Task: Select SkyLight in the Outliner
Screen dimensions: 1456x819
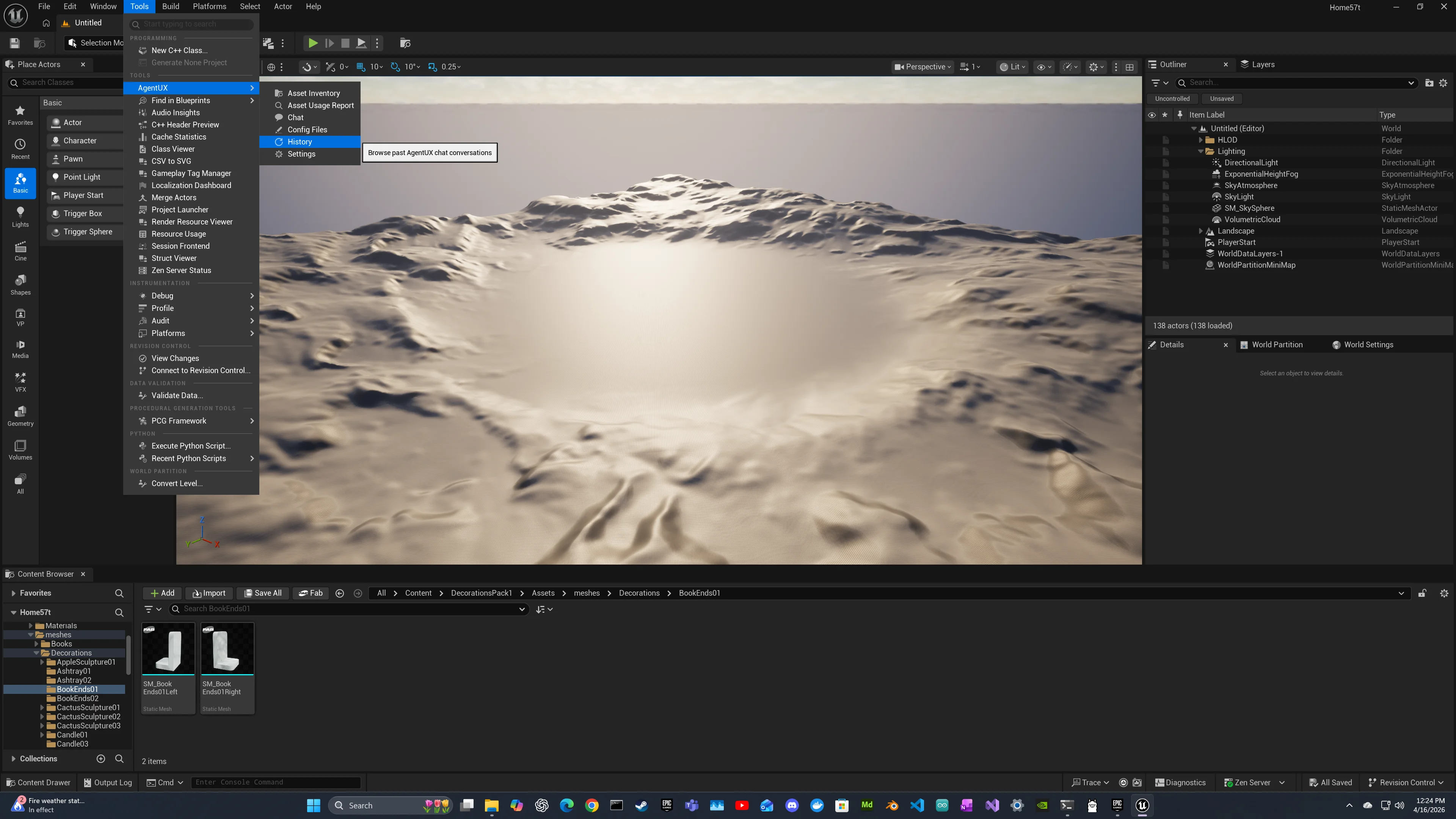Action: click(1239, 197)
